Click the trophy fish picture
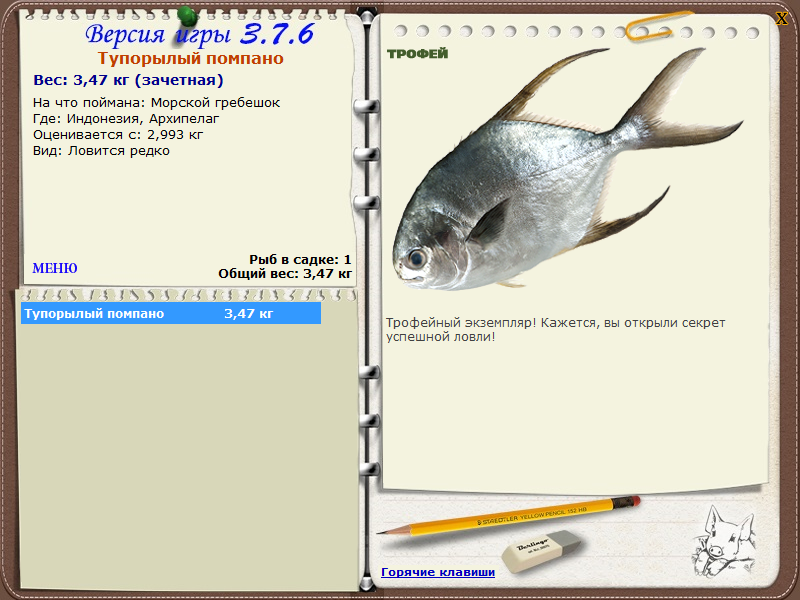 point(567,169)
